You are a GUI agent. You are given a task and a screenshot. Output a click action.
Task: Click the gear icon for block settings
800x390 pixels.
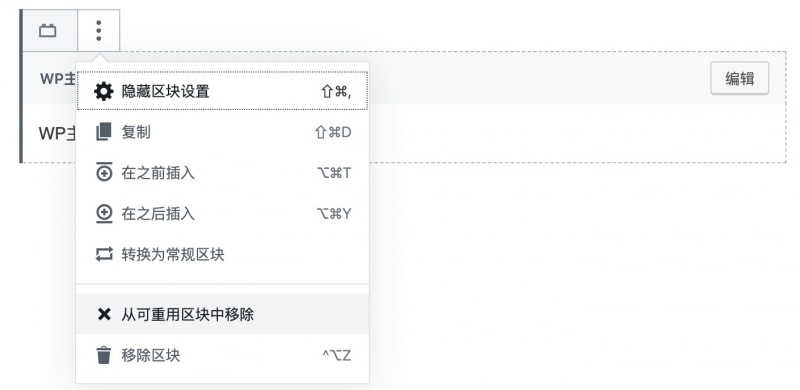tap(104, 91)
